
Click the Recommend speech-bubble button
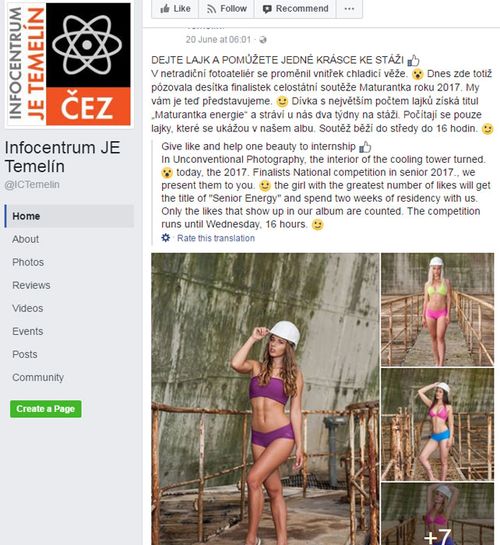coord(295,9)
